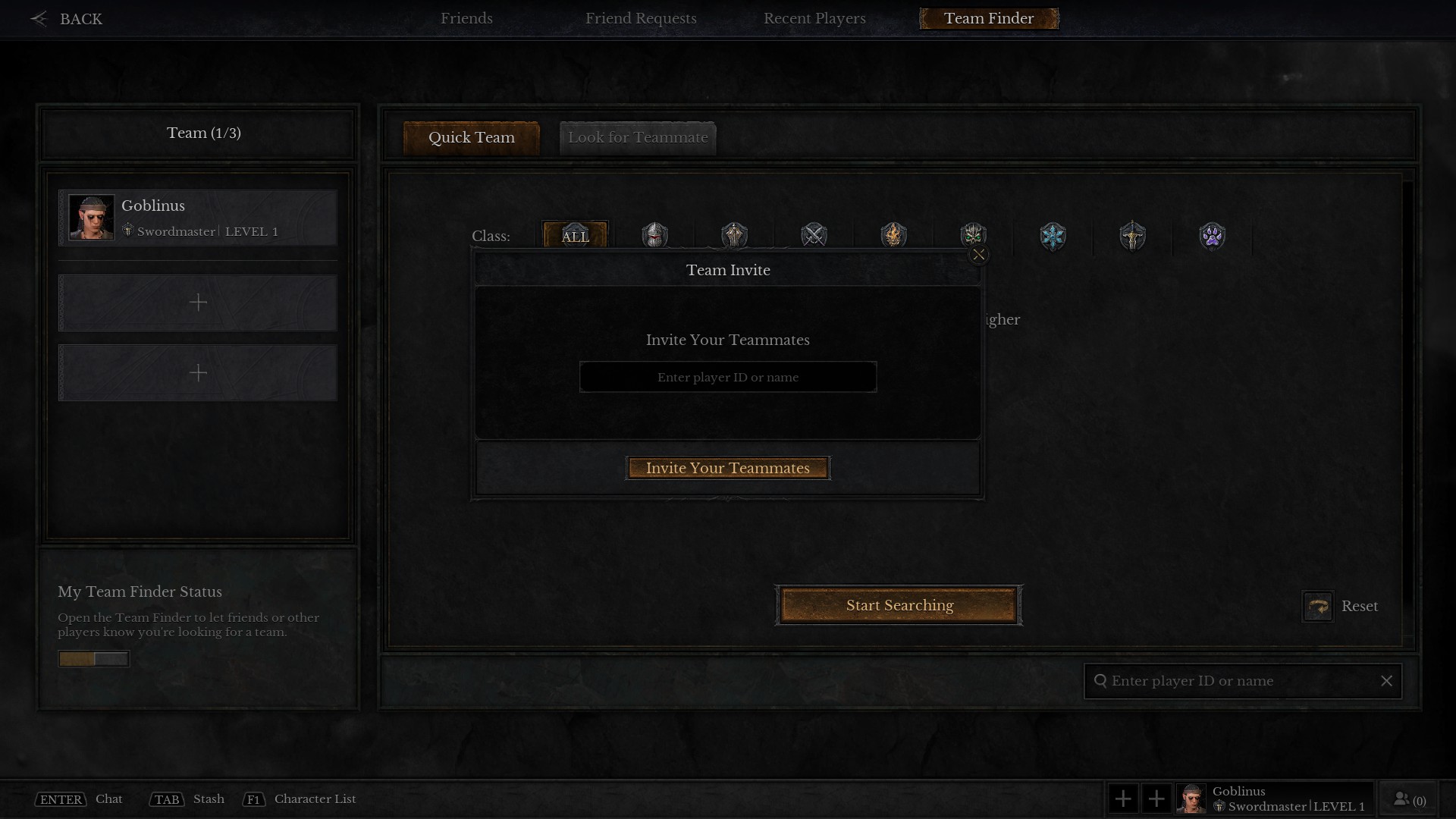Open Friends tab in navigation

(466, 18)
